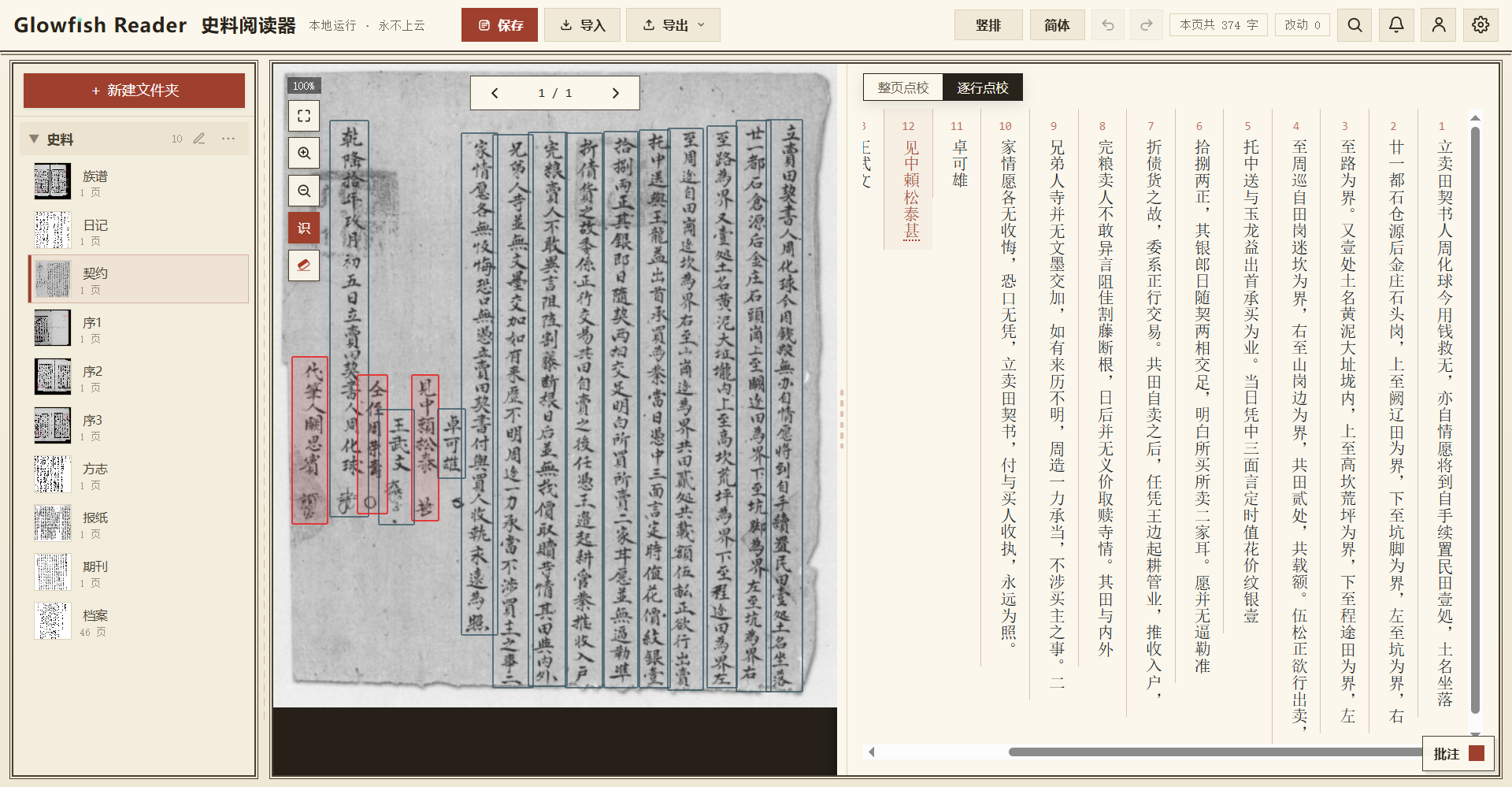Click the red 代笔人 region box on scan
1512x787 pixels.
[x=309, y=440]
